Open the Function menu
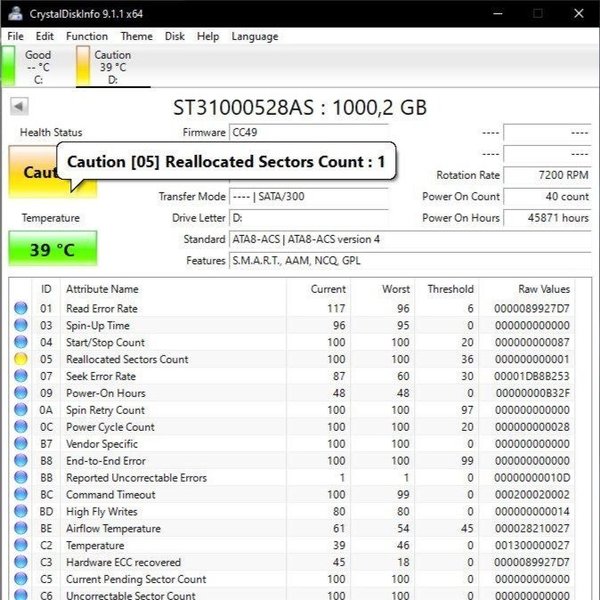The height and width of the screenshot is (600, 600). [x=87, y=36]
